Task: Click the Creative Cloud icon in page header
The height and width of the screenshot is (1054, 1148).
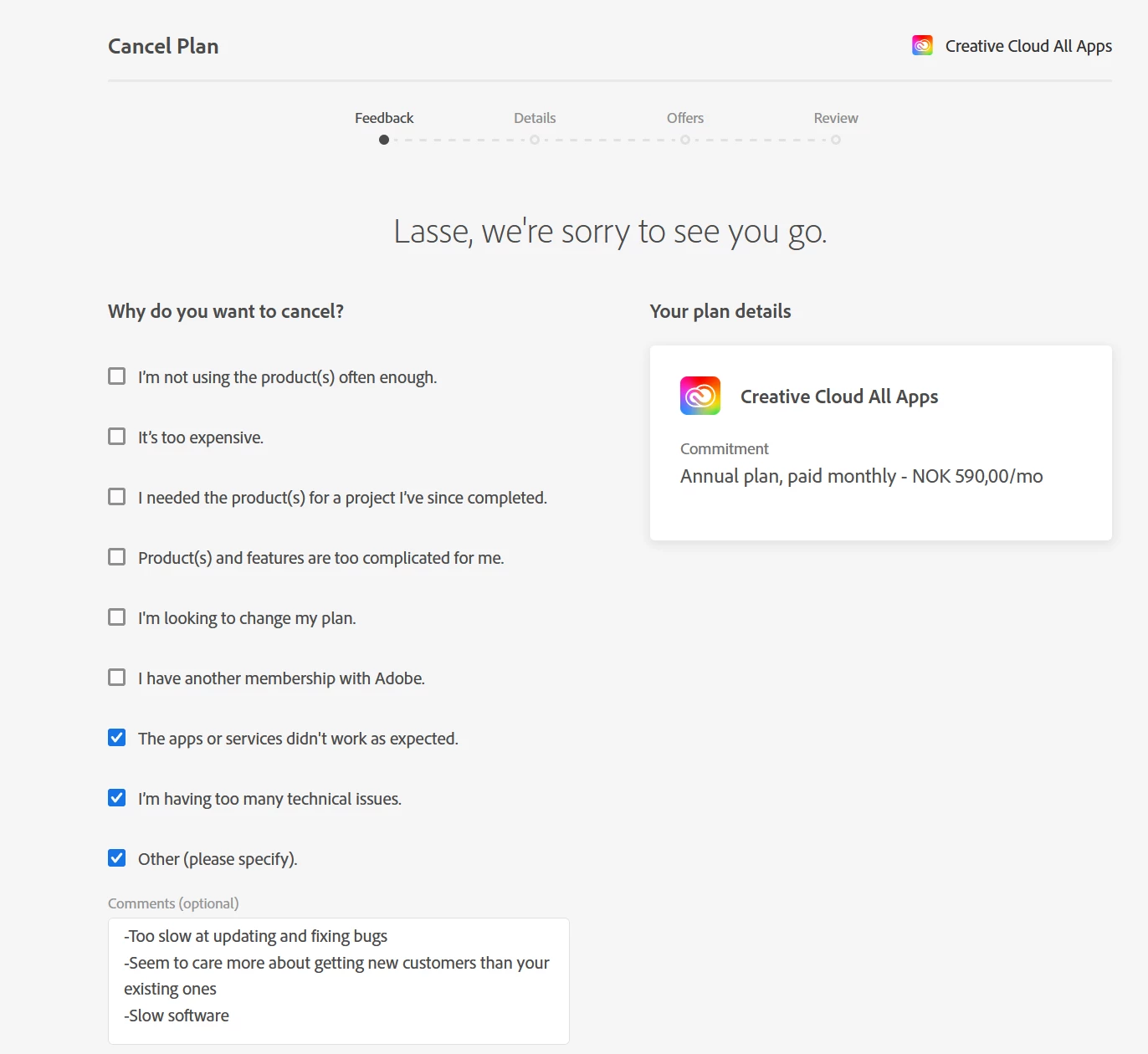Action: (922, 45)
